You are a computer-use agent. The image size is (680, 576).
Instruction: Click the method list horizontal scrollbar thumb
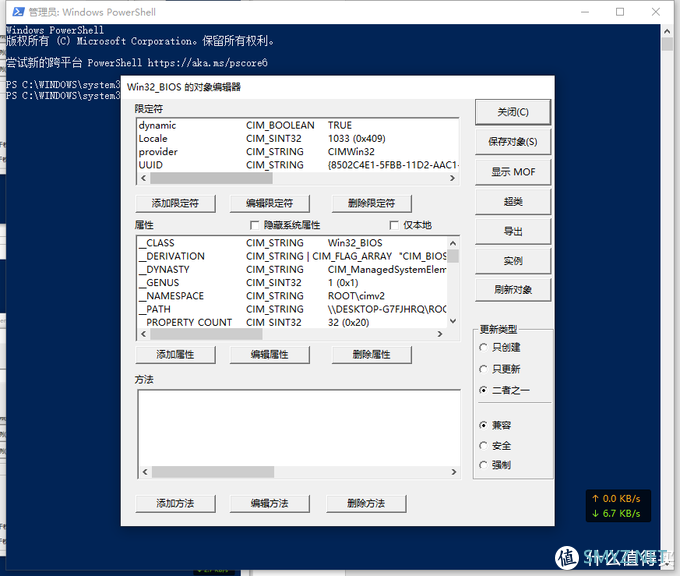[213, 472]
